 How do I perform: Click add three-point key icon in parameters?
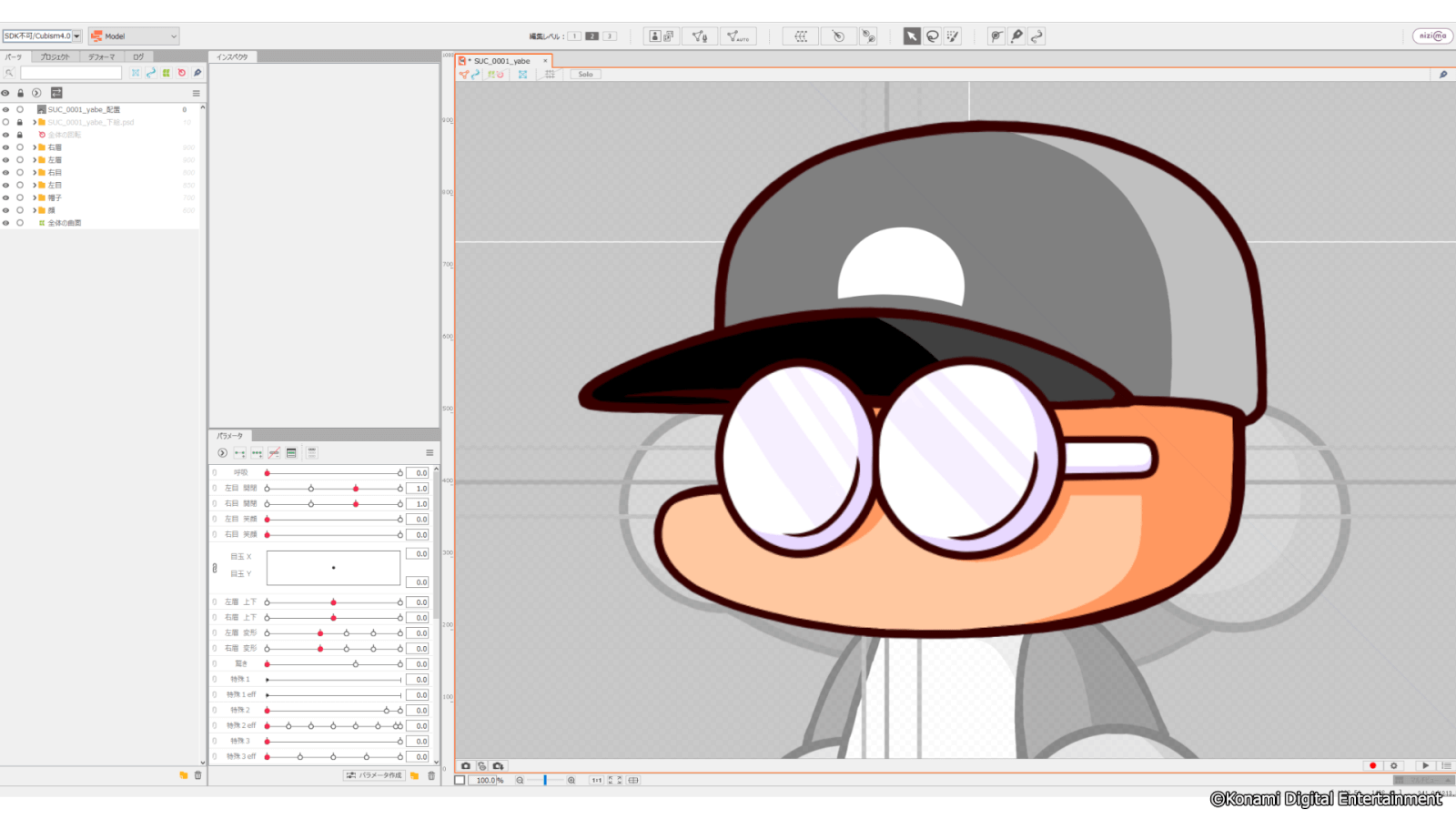click(x=257, y=452)
